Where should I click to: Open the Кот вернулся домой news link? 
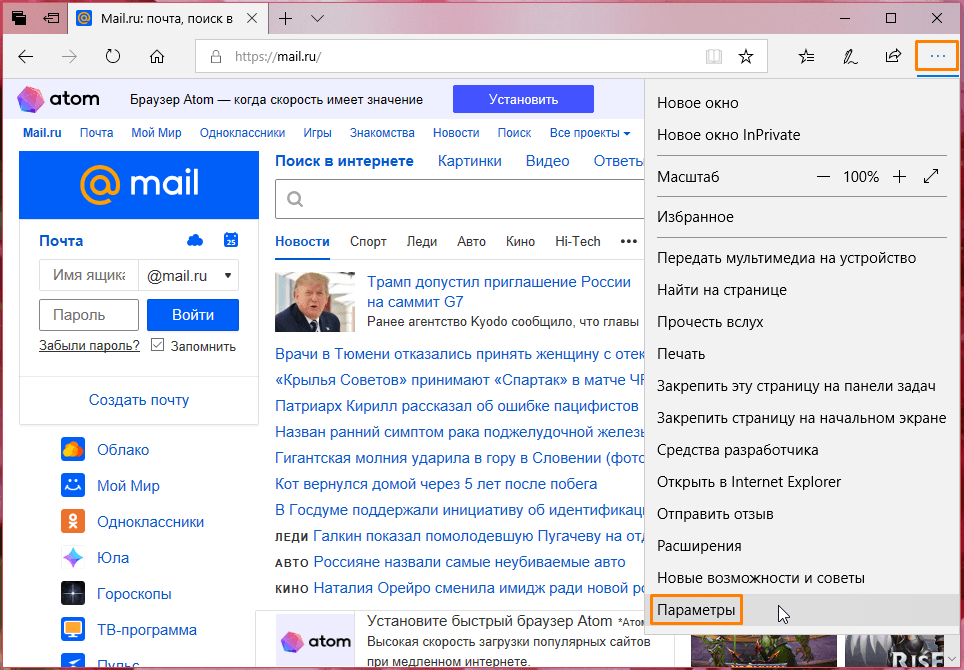(436, 484)
